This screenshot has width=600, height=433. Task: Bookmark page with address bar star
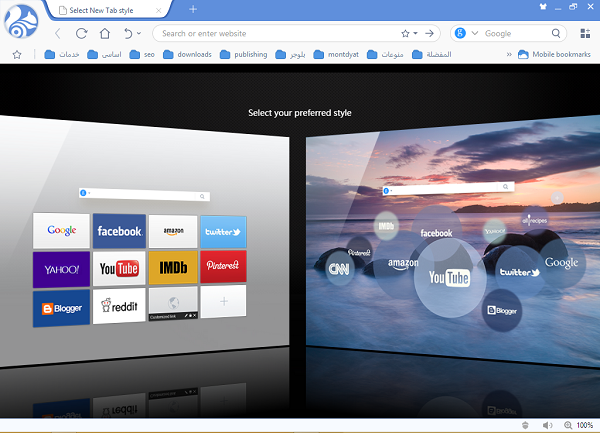405,34
